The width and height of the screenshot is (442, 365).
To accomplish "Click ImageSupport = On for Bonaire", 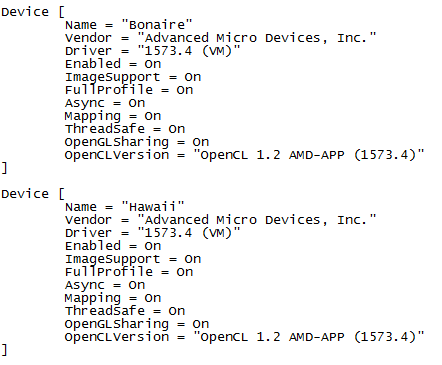I will click(x=133, y=77).
